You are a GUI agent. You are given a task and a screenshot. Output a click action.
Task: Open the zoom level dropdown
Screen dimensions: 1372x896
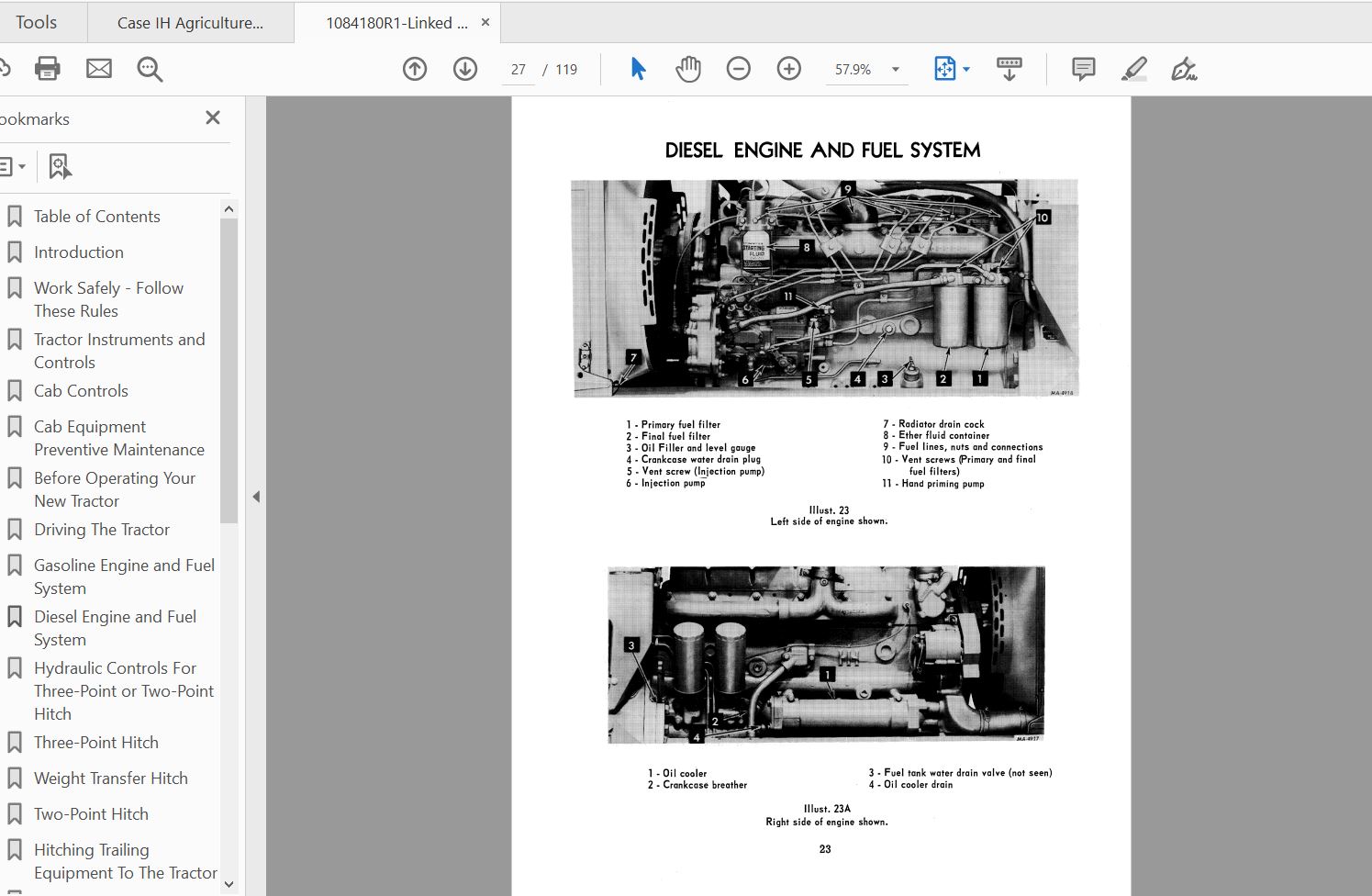point(896,69)
